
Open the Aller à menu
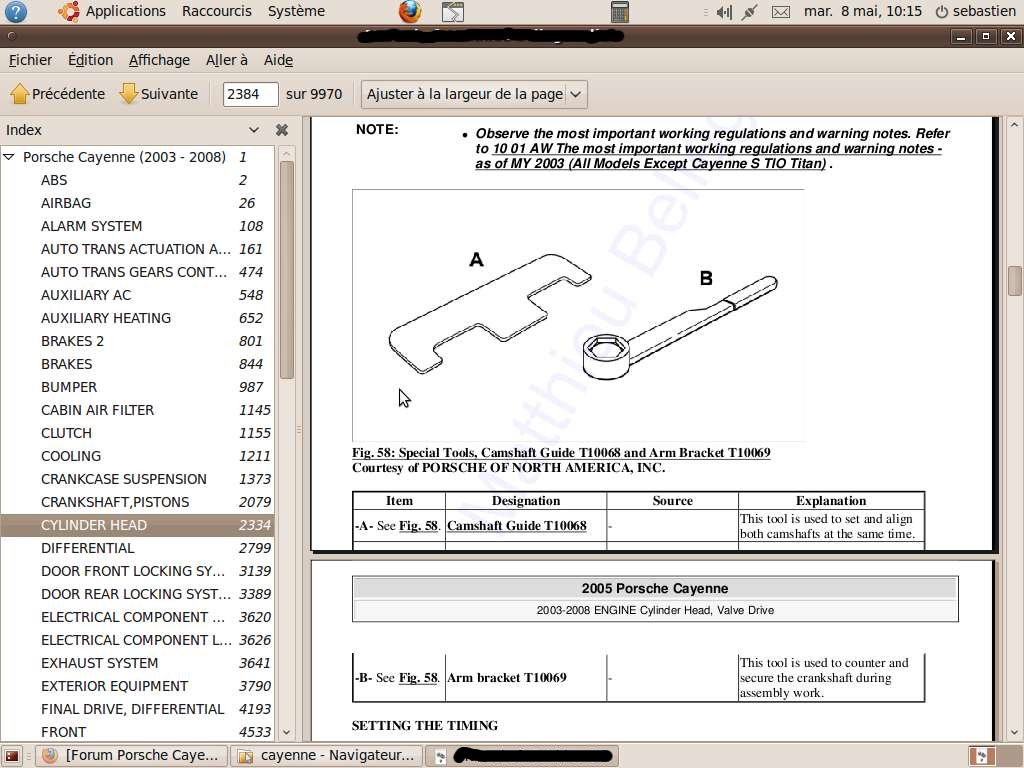[x=227, y=60]
